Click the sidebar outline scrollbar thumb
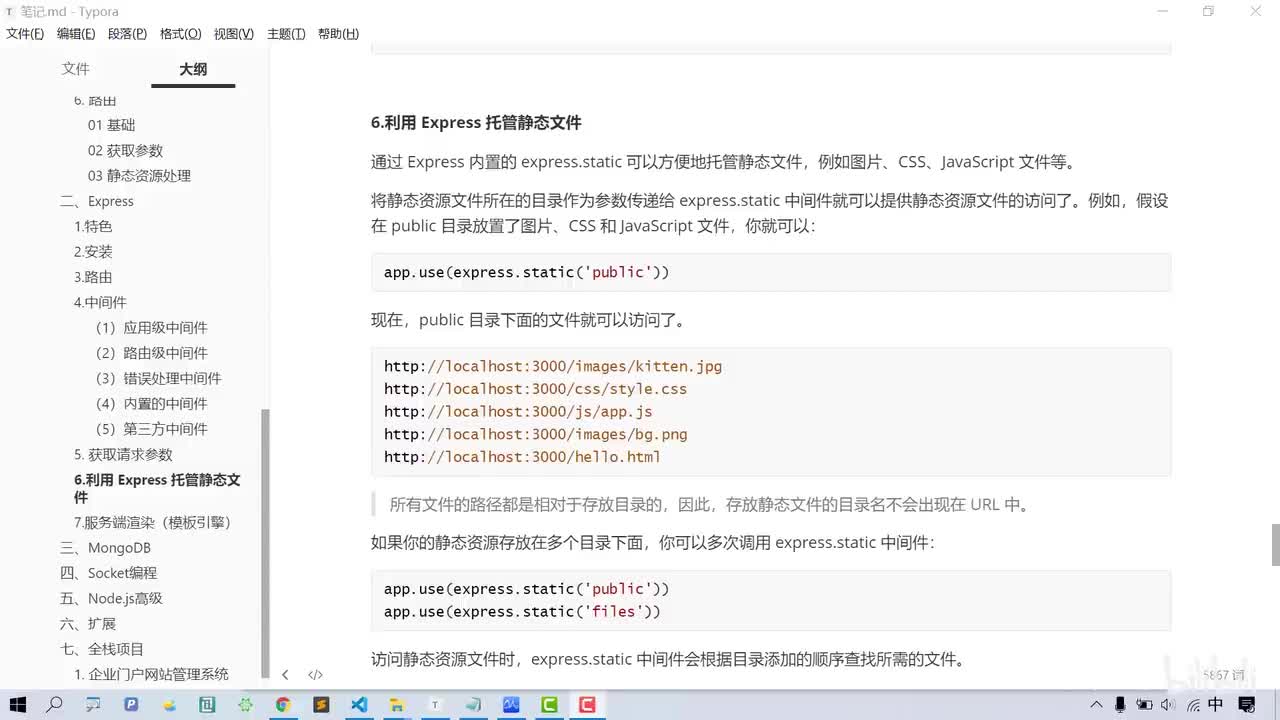 tap(265, 543)
